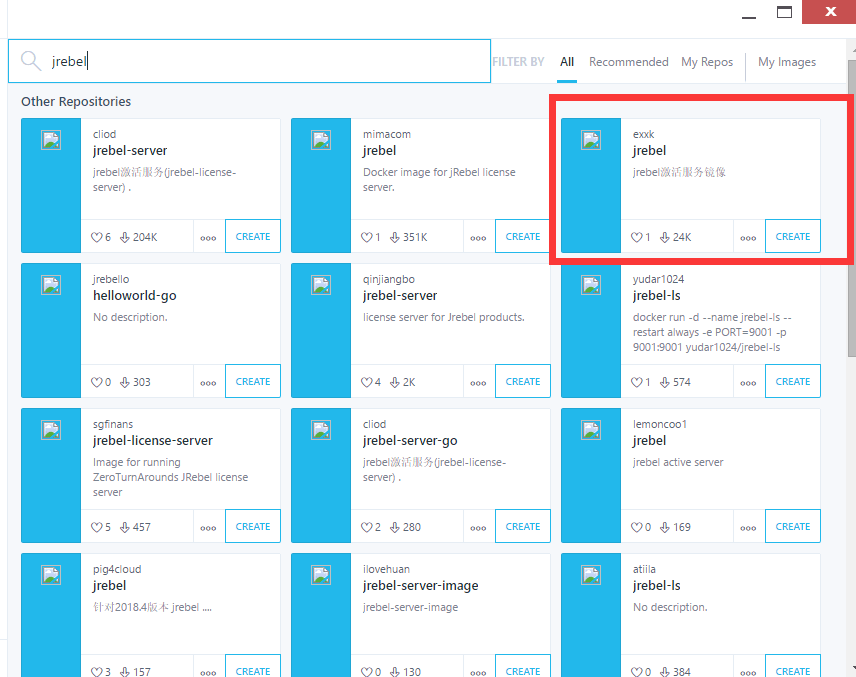Click image thumbnail of exxk jrebel
Viewport: 856px width, 677px height.
591,140
